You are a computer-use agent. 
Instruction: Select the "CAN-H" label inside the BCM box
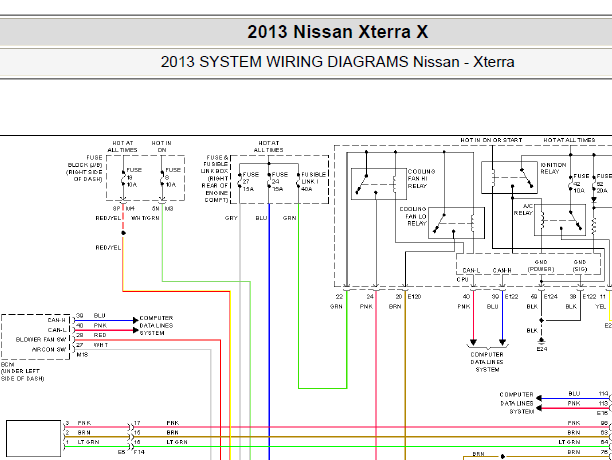(57, 320)
